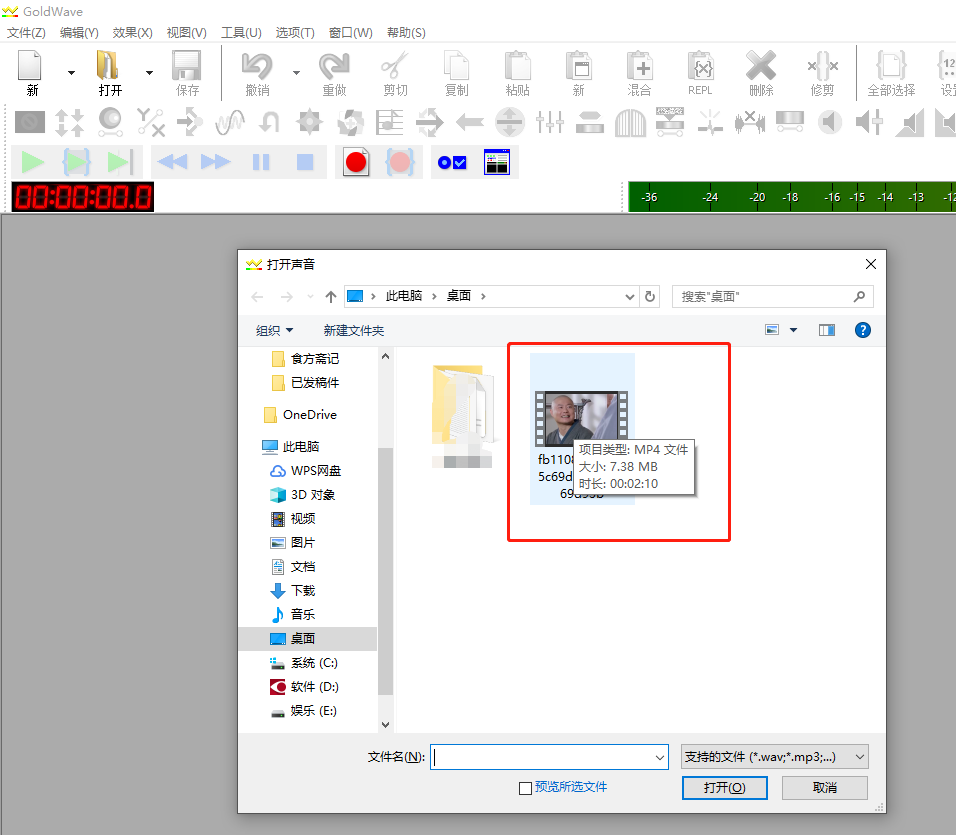Open the 组织 dropdown menu

click(275, 330)
